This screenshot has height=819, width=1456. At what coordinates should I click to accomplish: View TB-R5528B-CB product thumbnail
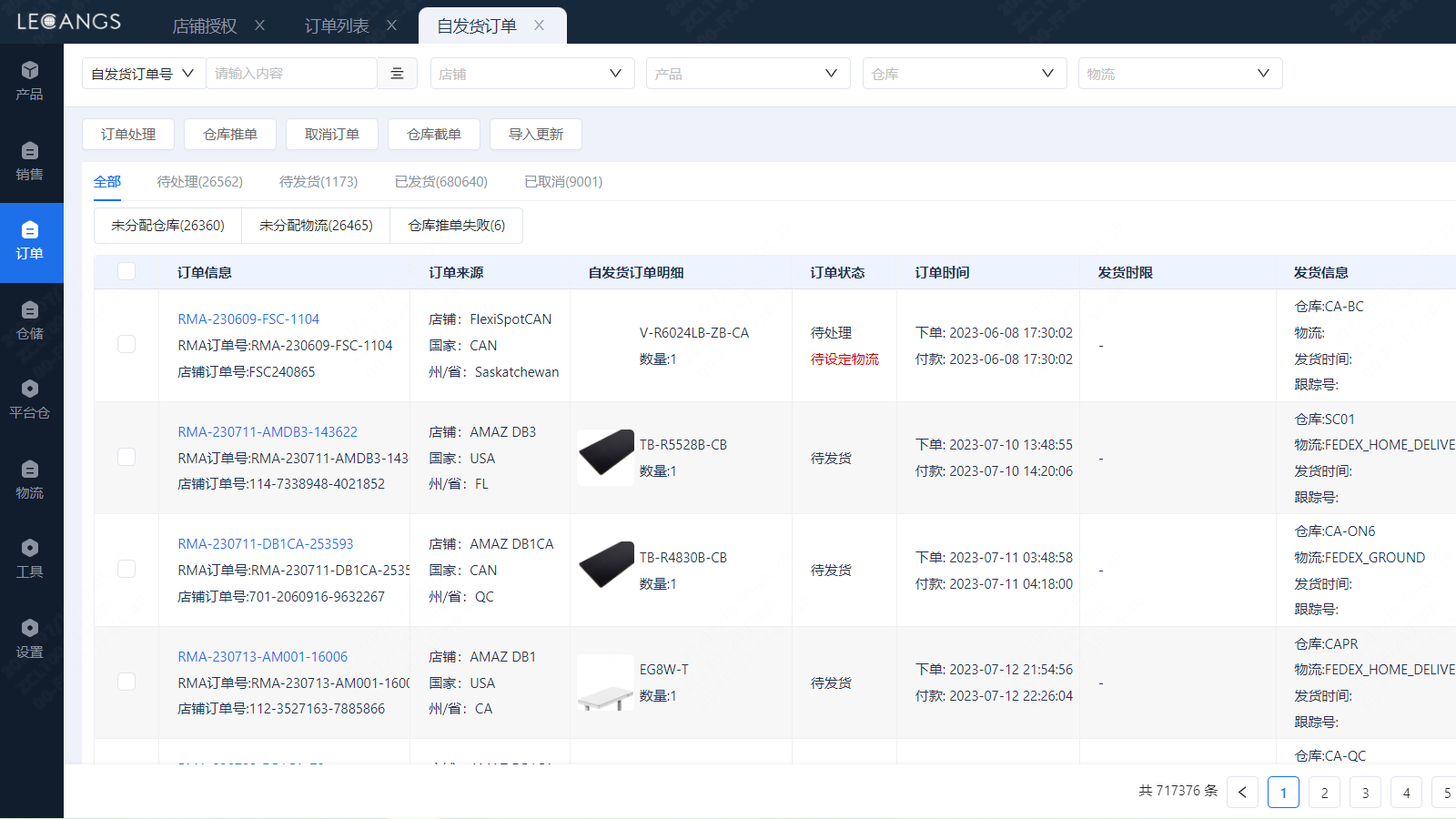605,457
